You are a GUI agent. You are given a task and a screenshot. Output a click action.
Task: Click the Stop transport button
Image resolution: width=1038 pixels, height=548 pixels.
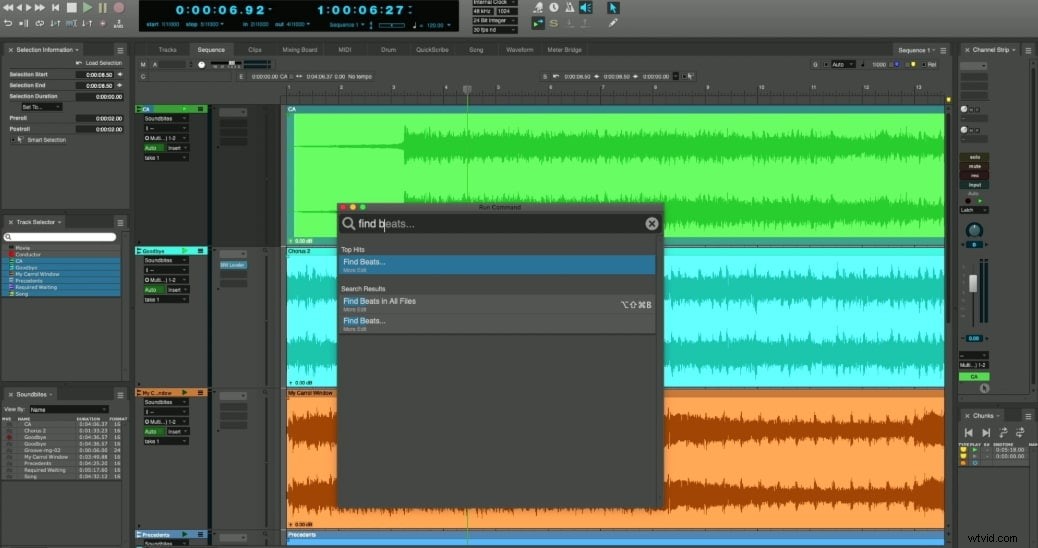(71, 8)
